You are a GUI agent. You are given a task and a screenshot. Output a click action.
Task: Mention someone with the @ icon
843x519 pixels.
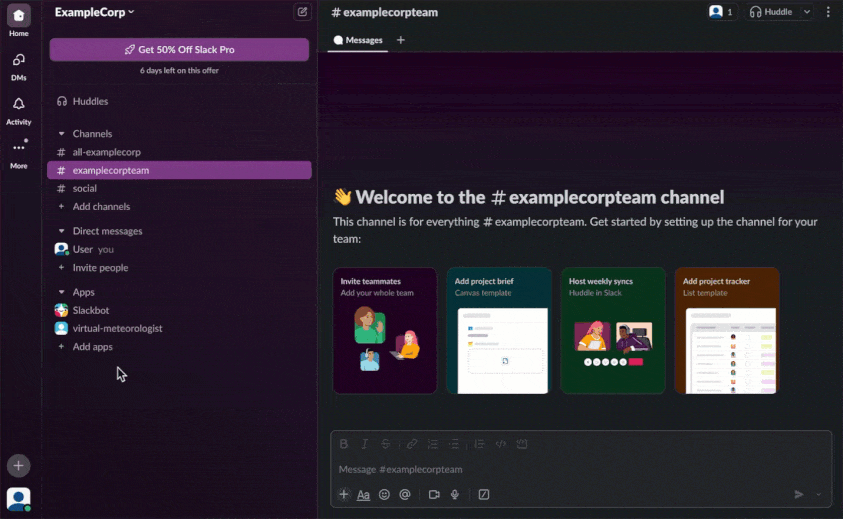(405, 494)
